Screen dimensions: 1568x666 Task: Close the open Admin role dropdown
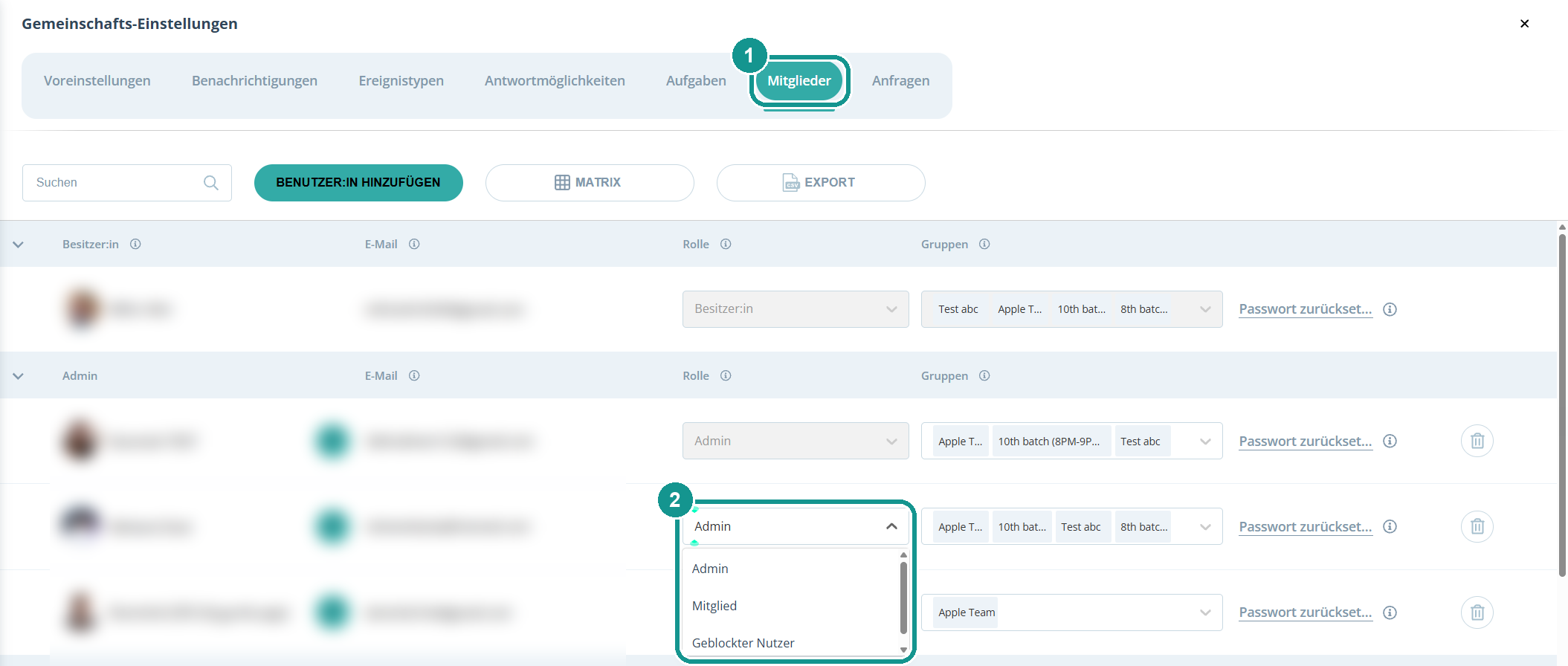796,526
